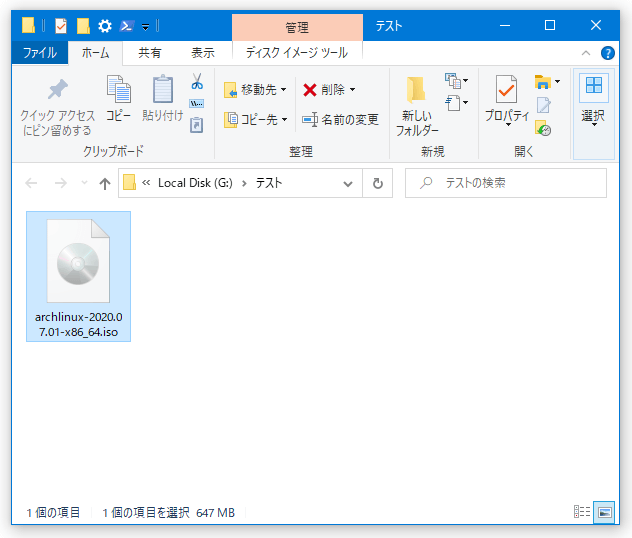The width and height of the screenshot is (632, 538).
Task: Click the プロパティ (Properties) checkmark icon
Action: tap(506, 89)
